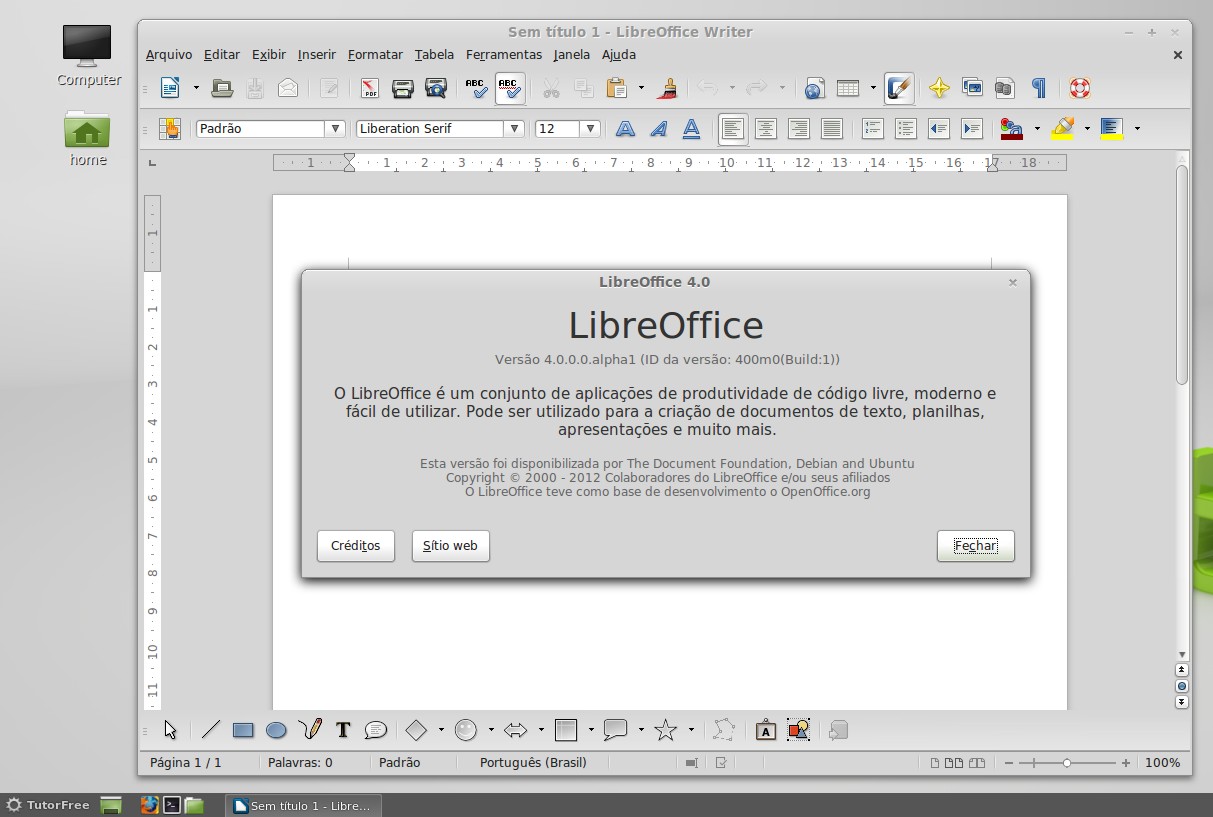Open the Navigator star icon
Screen dimensions: 1213x817
939,88
